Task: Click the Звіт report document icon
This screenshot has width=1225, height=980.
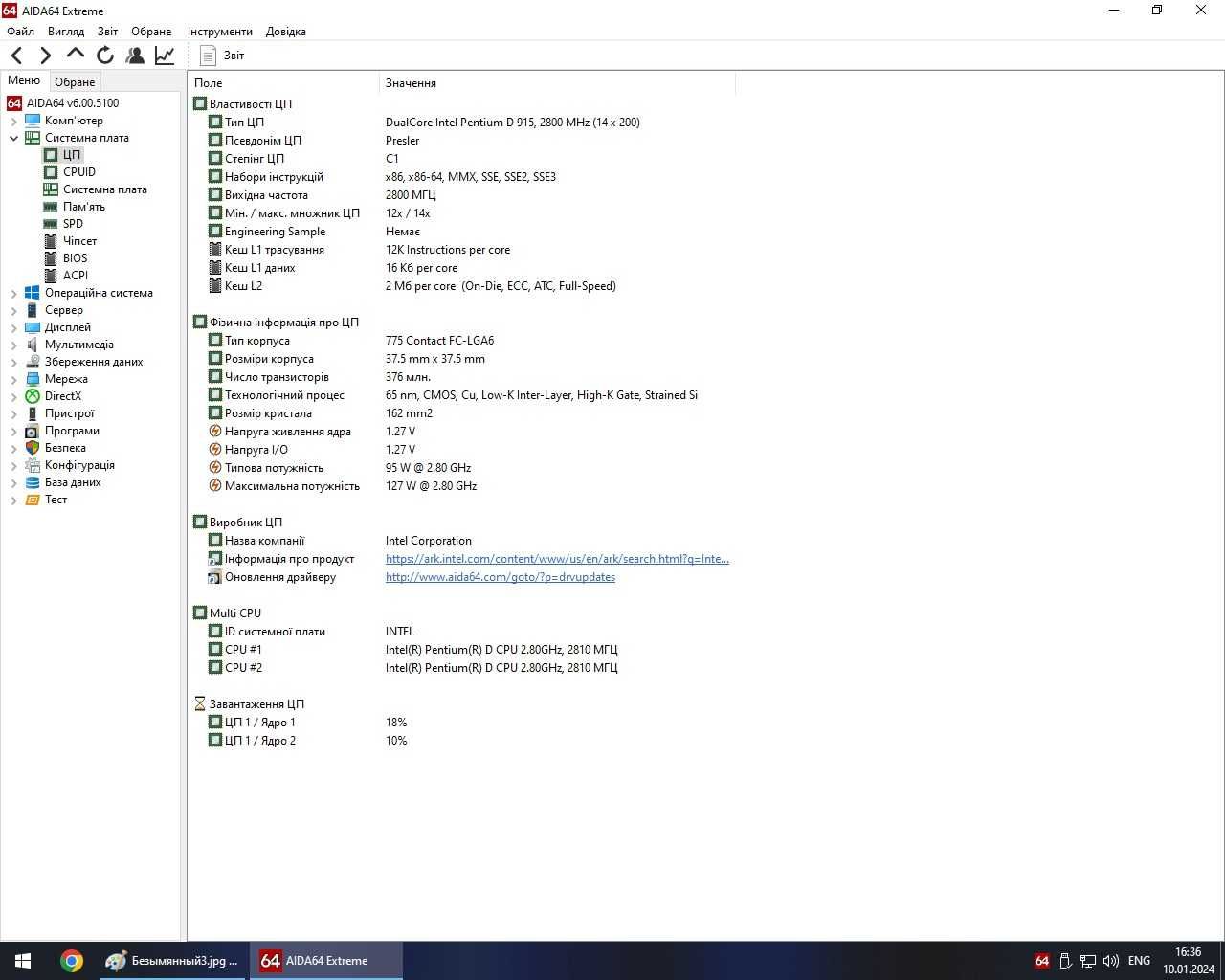Action: pos(208,56)
